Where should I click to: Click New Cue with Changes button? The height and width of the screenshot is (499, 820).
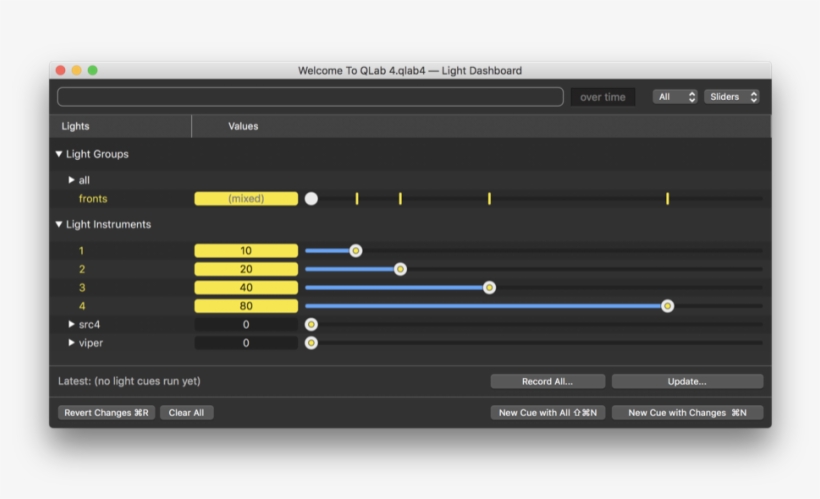coord(687,413)
